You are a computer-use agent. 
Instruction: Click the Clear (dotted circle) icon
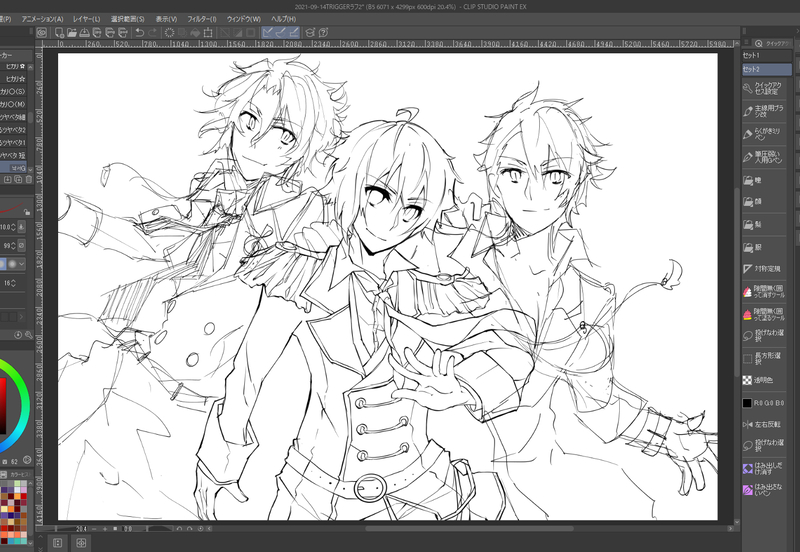pos(169,33)
